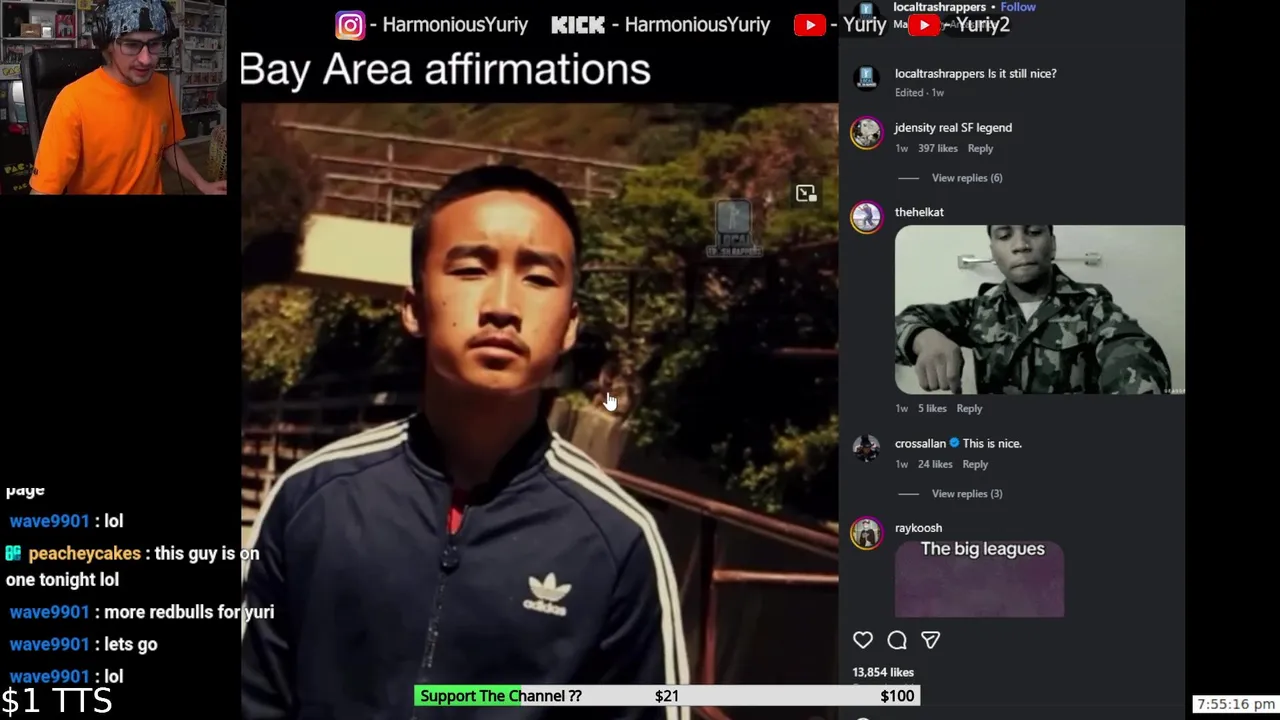Open raykoosh username link
The width and height of the screenshot is (1280, 720).
pos(918,528)
